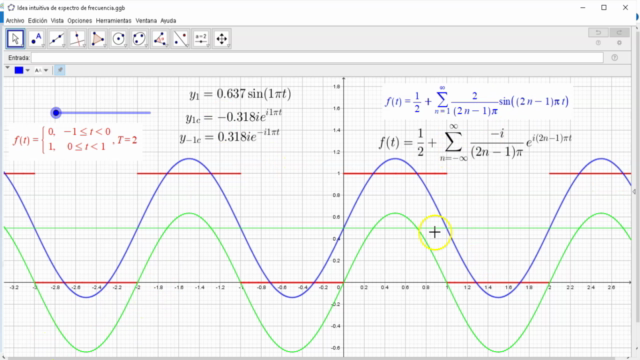Select the black complex exponential f(t) series formula
640x360 pixels.
[476, 142]
